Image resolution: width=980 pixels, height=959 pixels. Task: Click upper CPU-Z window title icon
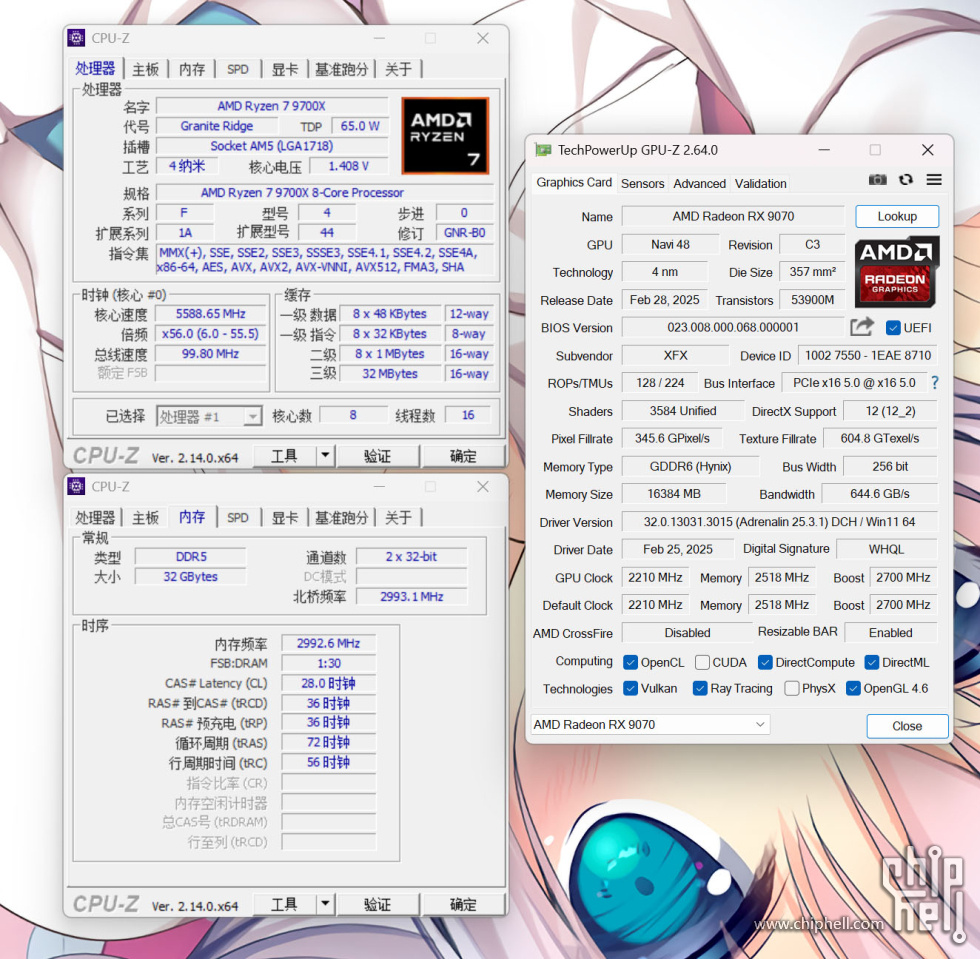tap(76, 38)
